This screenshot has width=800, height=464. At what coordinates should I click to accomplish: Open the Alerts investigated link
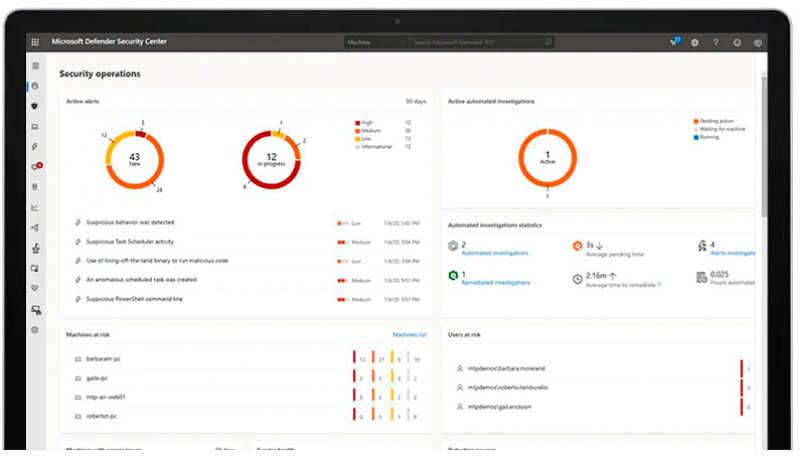[732, 253]
